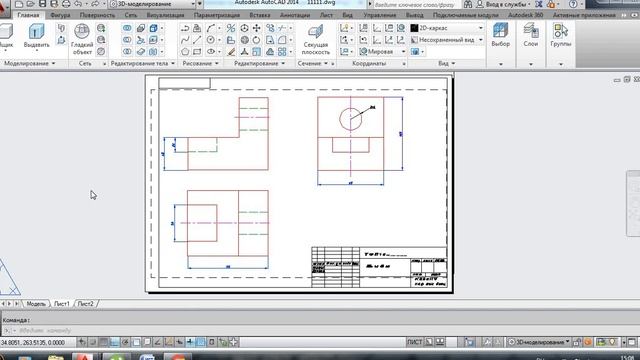This screenshot has width=640, height=360.
Task: Expand the Редактирование тела panel
Action: pyautogui.click(x=142, y=64)
